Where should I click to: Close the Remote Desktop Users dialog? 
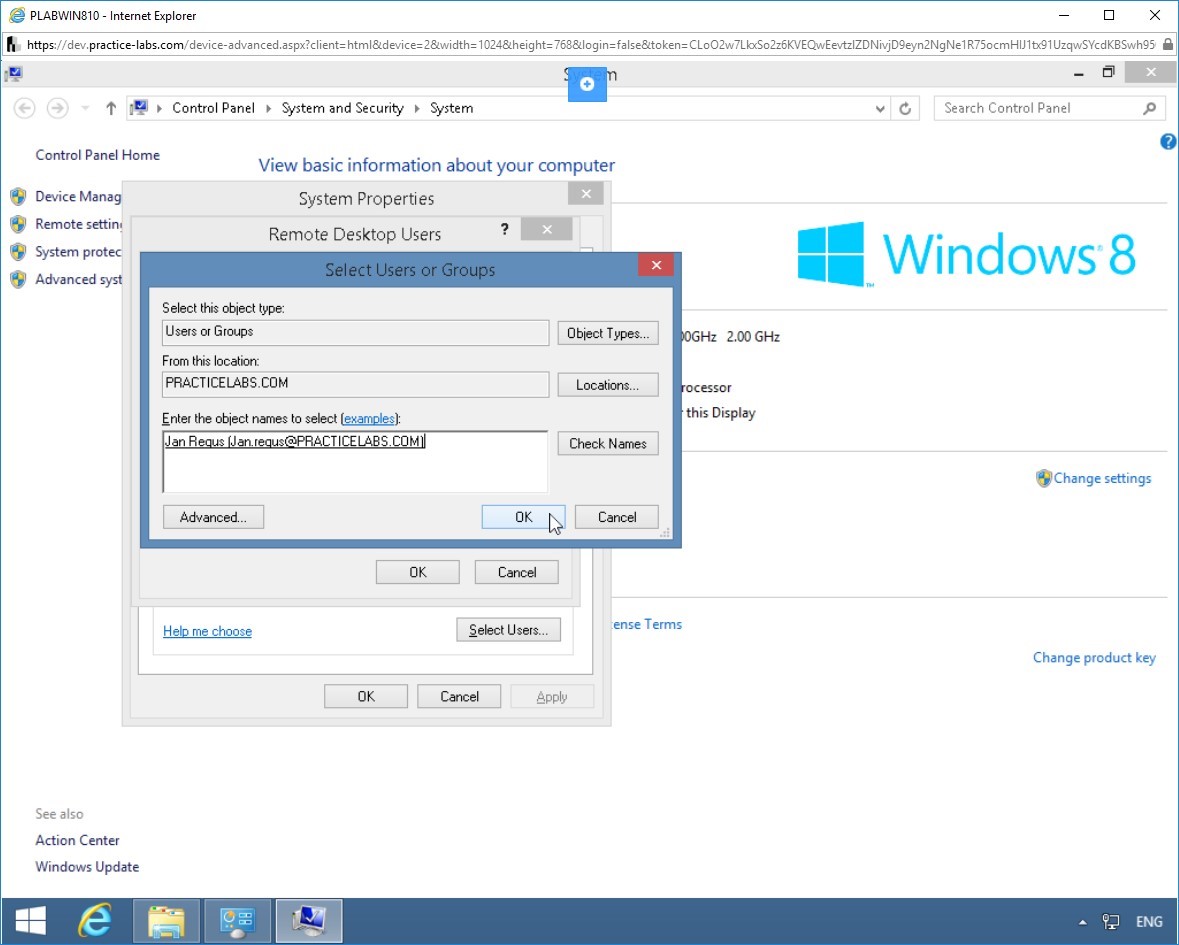click(547, 229)
